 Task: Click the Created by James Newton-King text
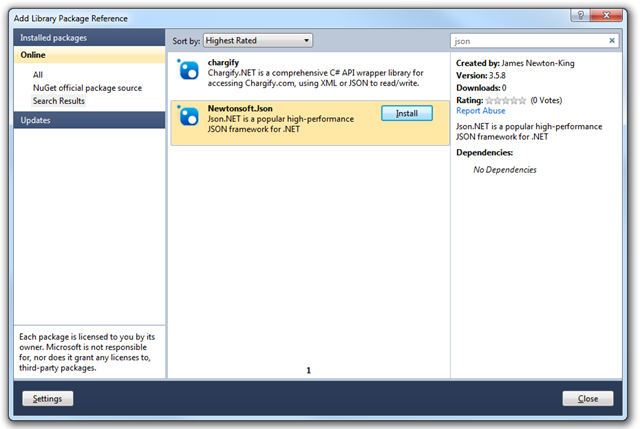515,63
